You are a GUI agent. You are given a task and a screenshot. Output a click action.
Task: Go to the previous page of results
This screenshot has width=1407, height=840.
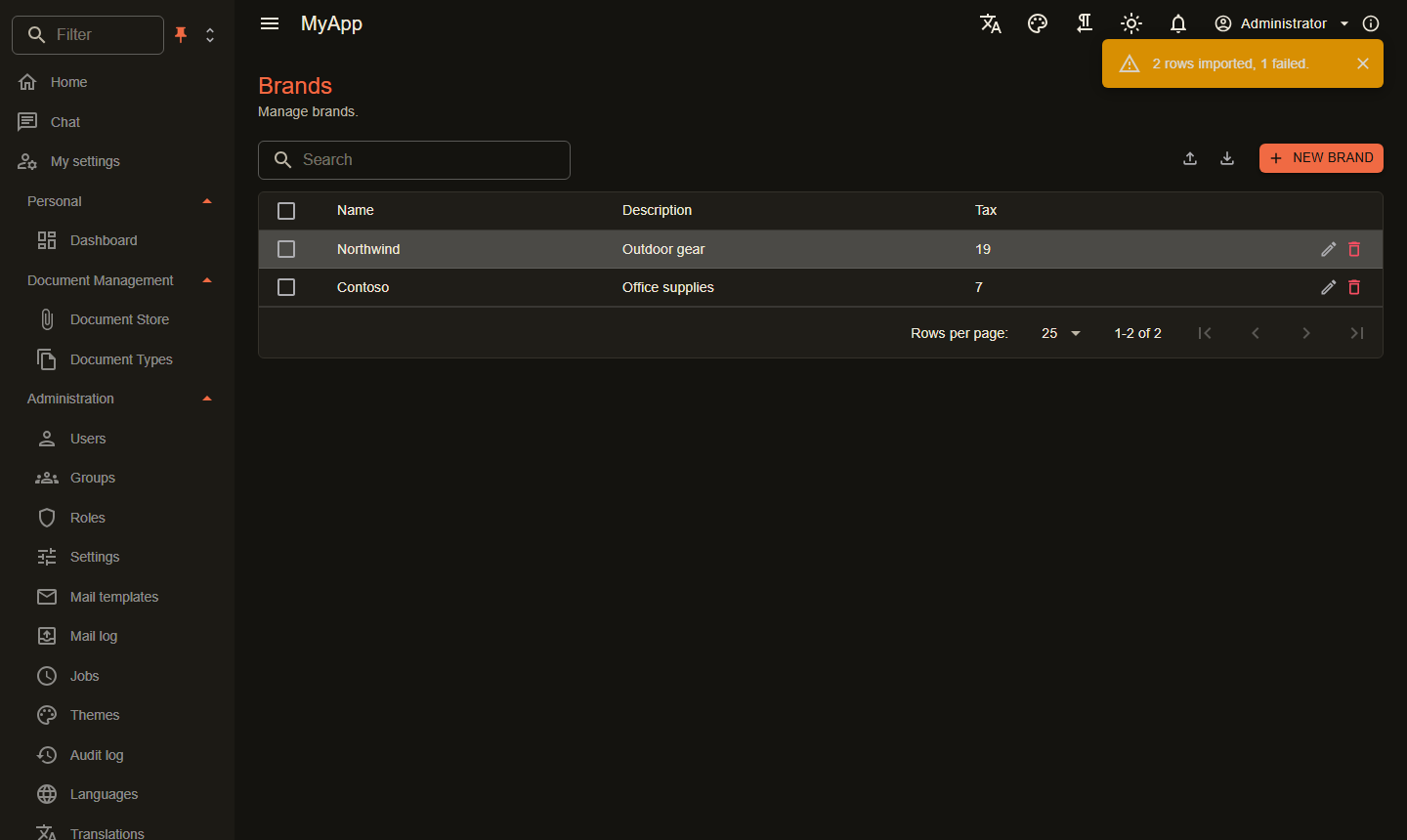point(1256,333)
